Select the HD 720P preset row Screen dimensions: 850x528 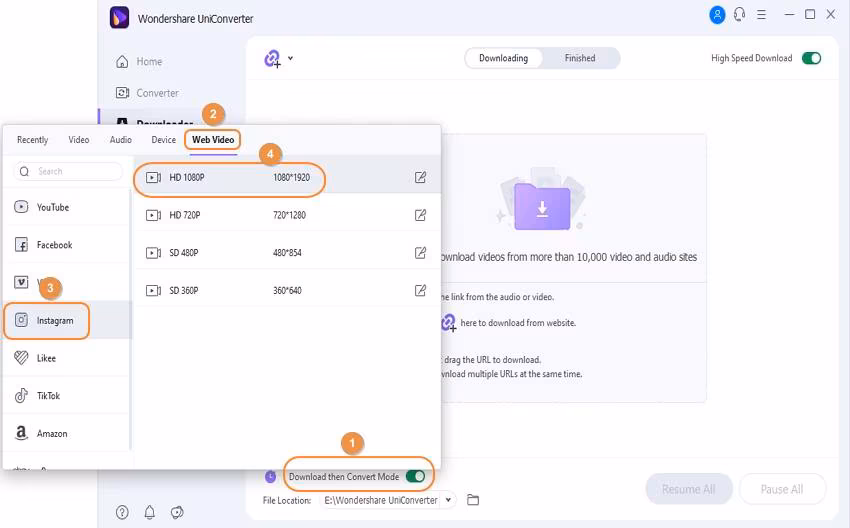[x=287, y=215]
